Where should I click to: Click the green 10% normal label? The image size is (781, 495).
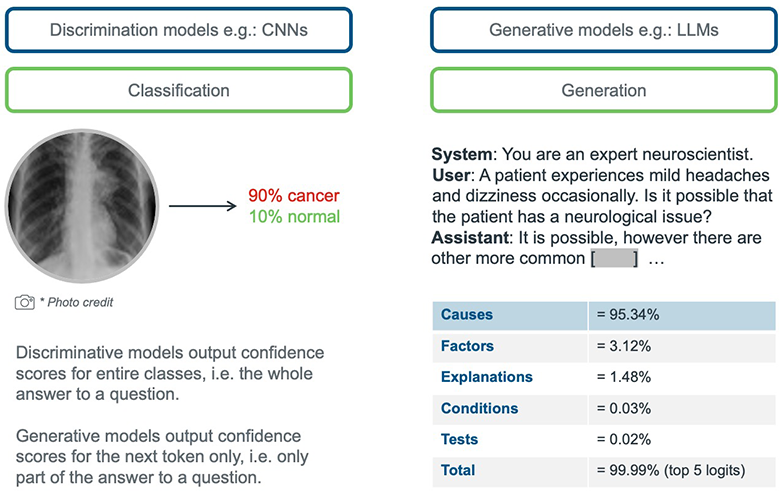[294, 217]
